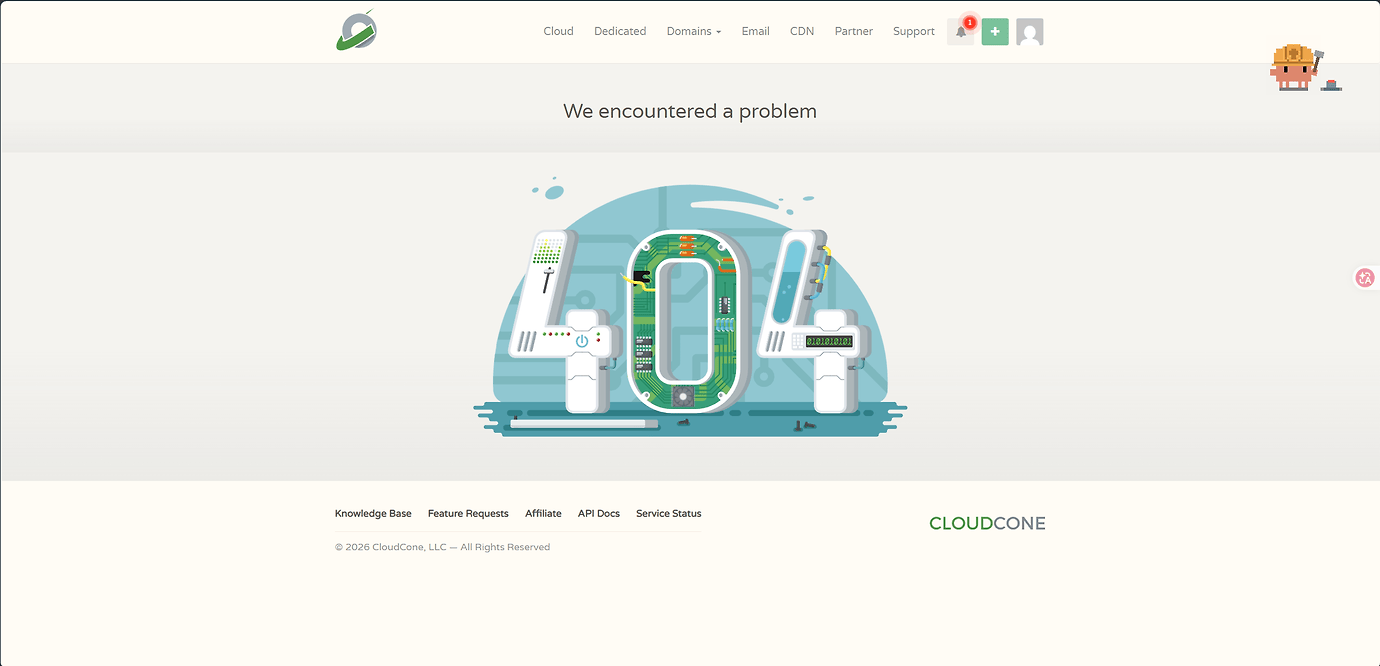Click the CLOUDCONE footer logo text

[987, 523]
